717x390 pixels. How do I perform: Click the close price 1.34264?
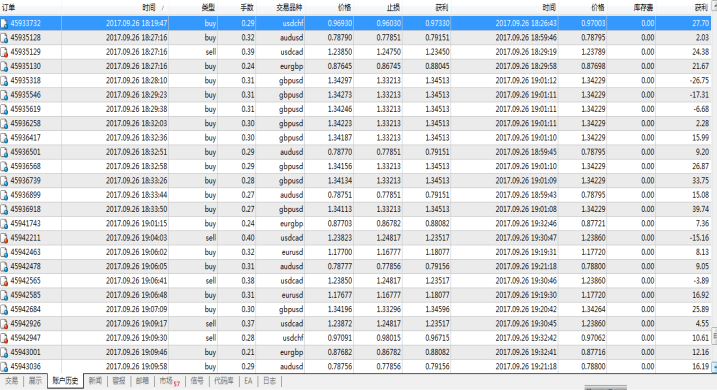click(593, 310)
